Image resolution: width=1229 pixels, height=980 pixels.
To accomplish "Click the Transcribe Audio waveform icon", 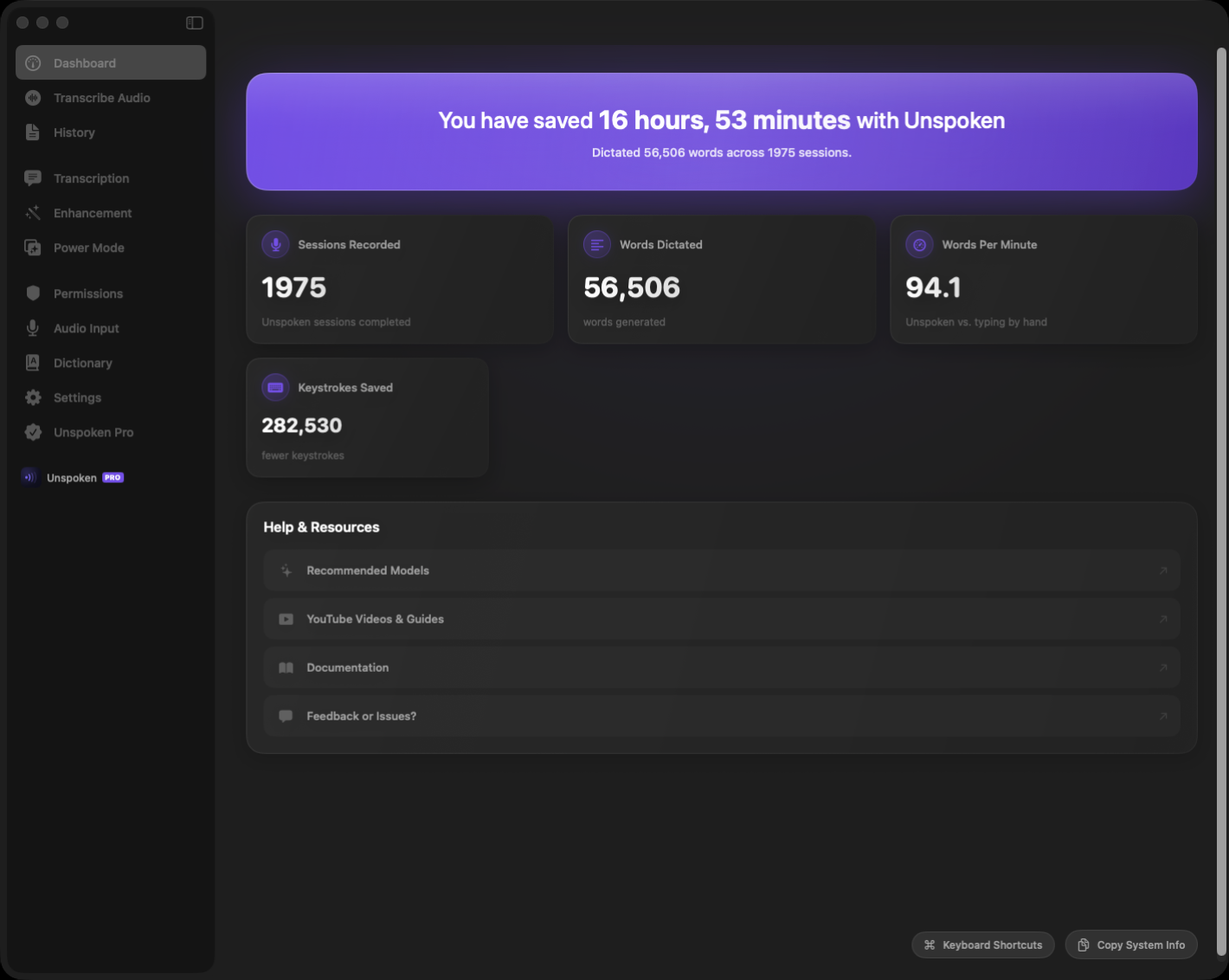I will 33,98.
